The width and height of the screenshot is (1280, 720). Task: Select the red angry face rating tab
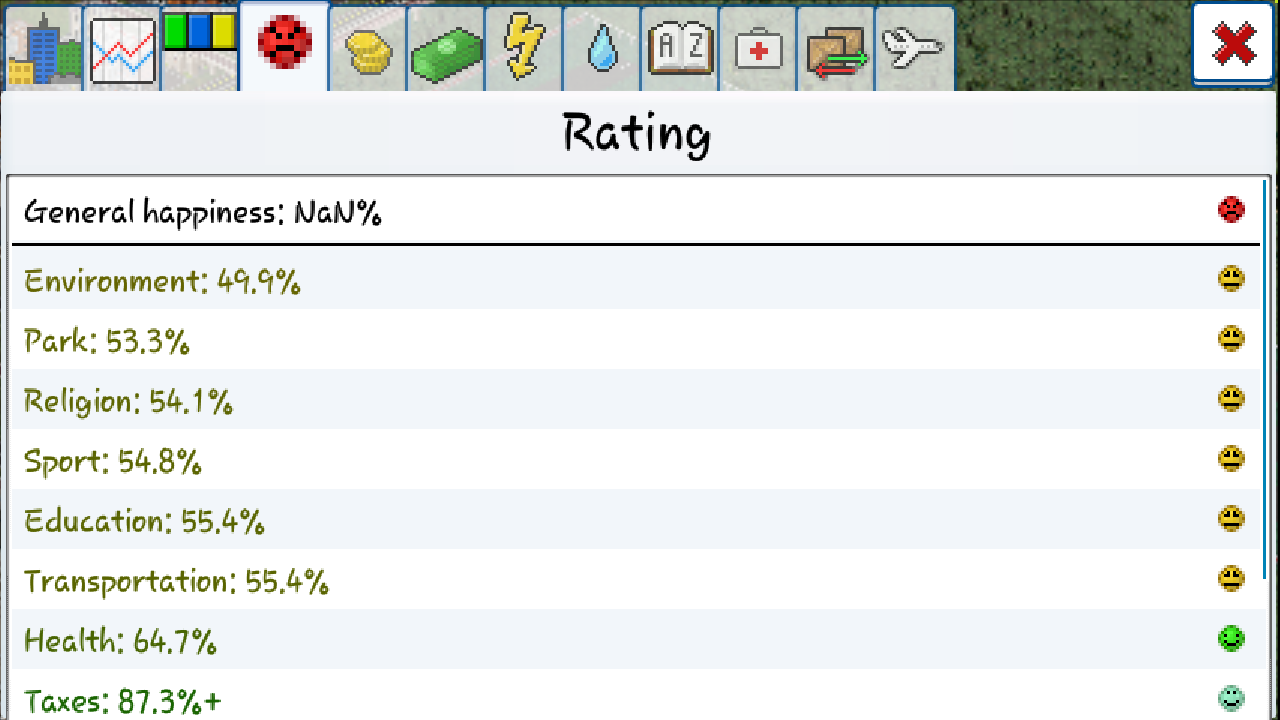(285, 46)
